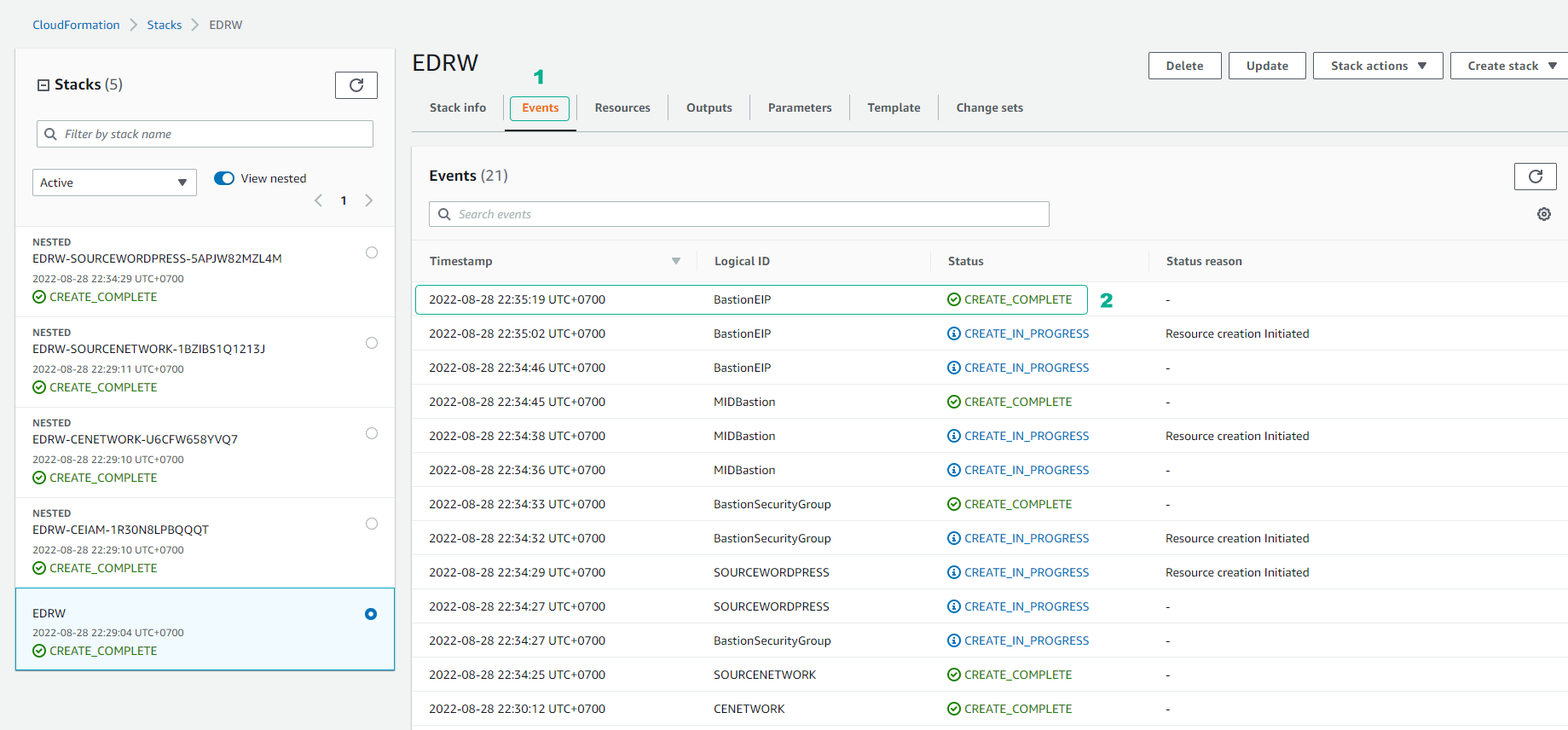Click the Filter by stack name field
This screenshot has width=1568, height=730.
[x=205, y=134]
